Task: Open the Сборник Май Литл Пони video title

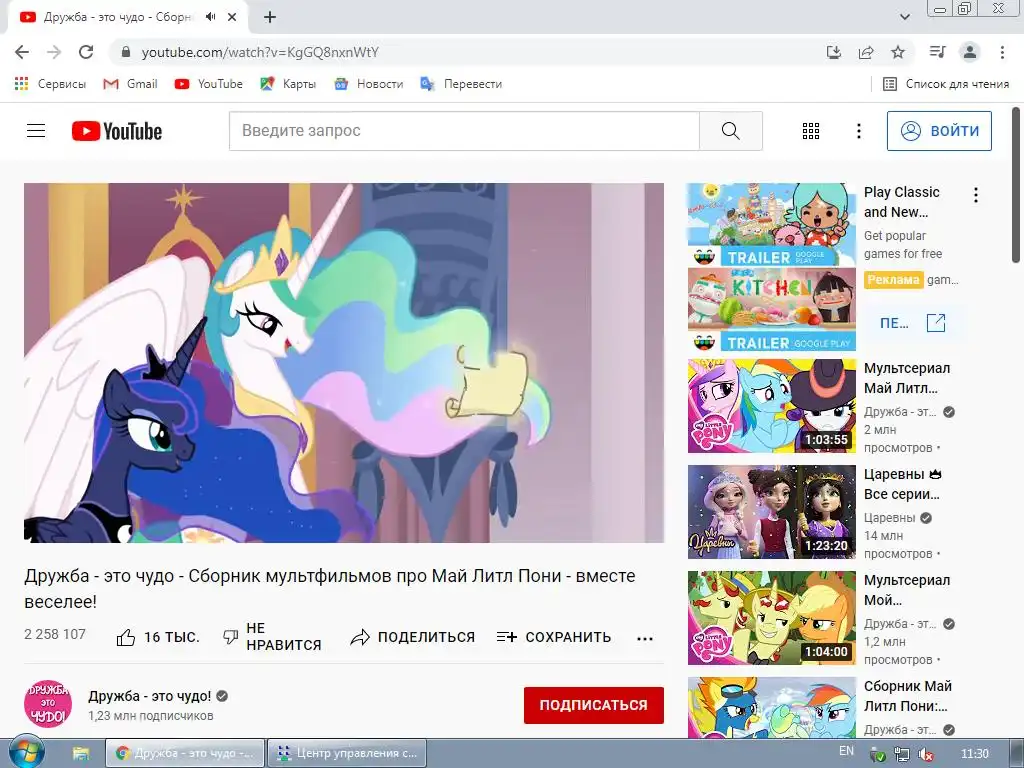Action: click(x=908, y=696)
